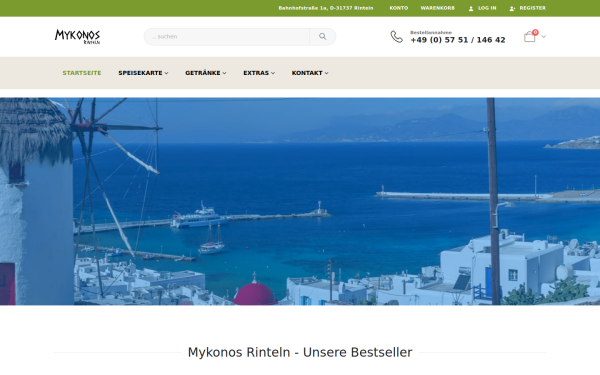Open the Konto link

[x=399, y=8]
